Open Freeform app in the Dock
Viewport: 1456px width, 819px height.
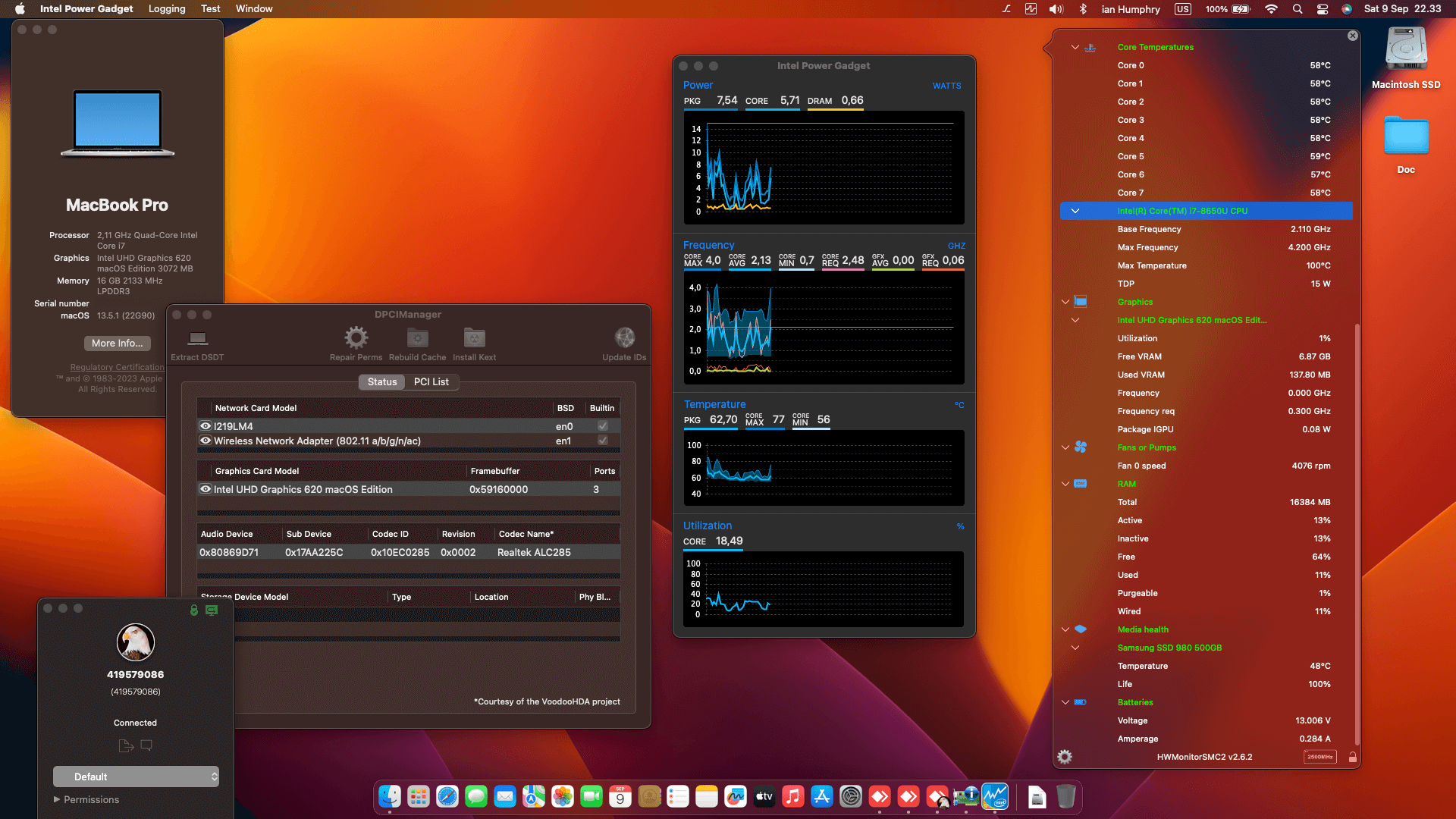[x=736, y=796]
